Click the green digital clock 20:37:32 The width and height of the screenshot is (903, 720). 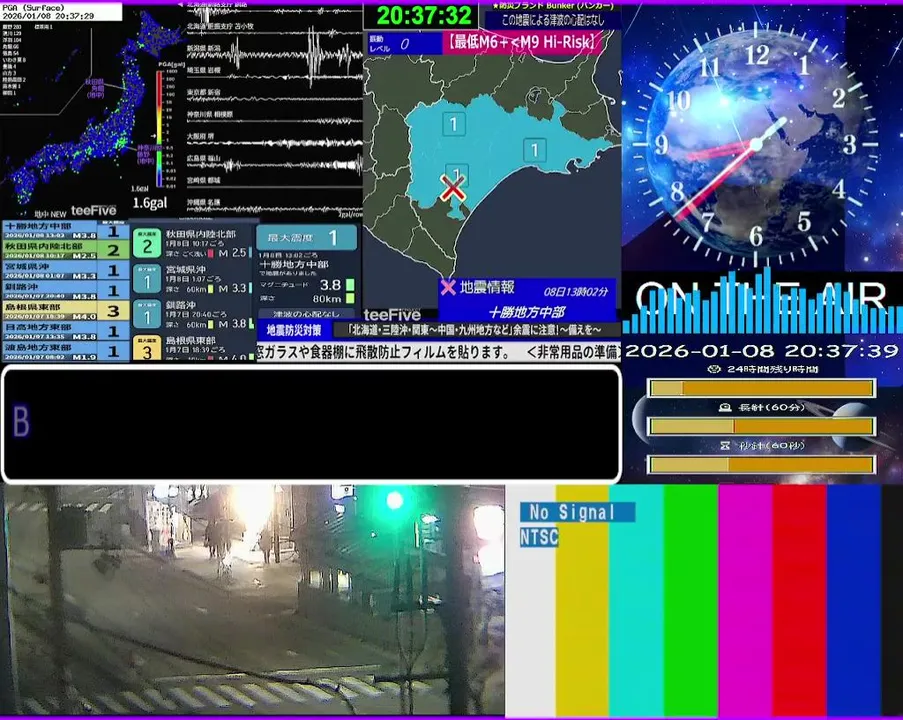(424, 15)
